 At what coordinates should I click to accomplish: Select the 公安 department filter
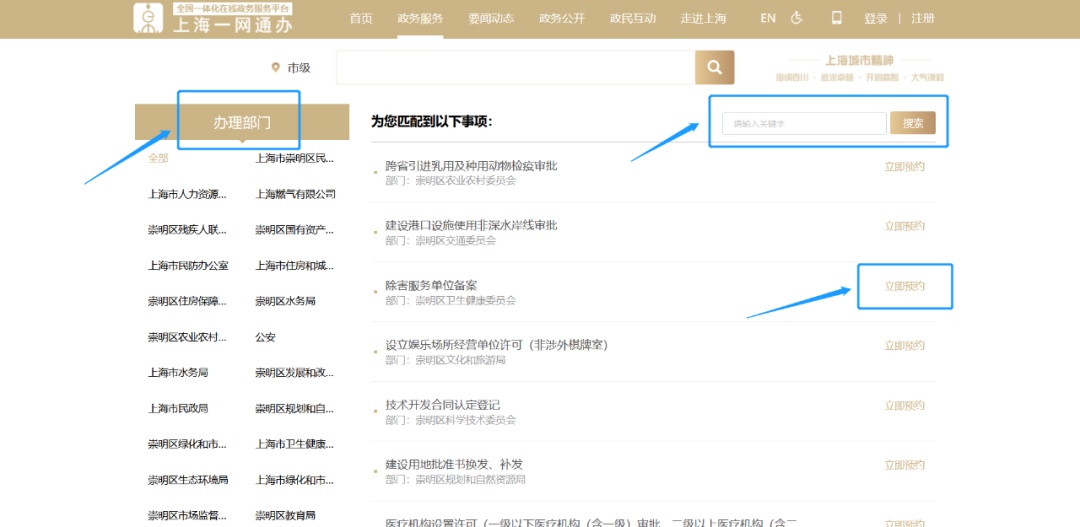(266, 337)
